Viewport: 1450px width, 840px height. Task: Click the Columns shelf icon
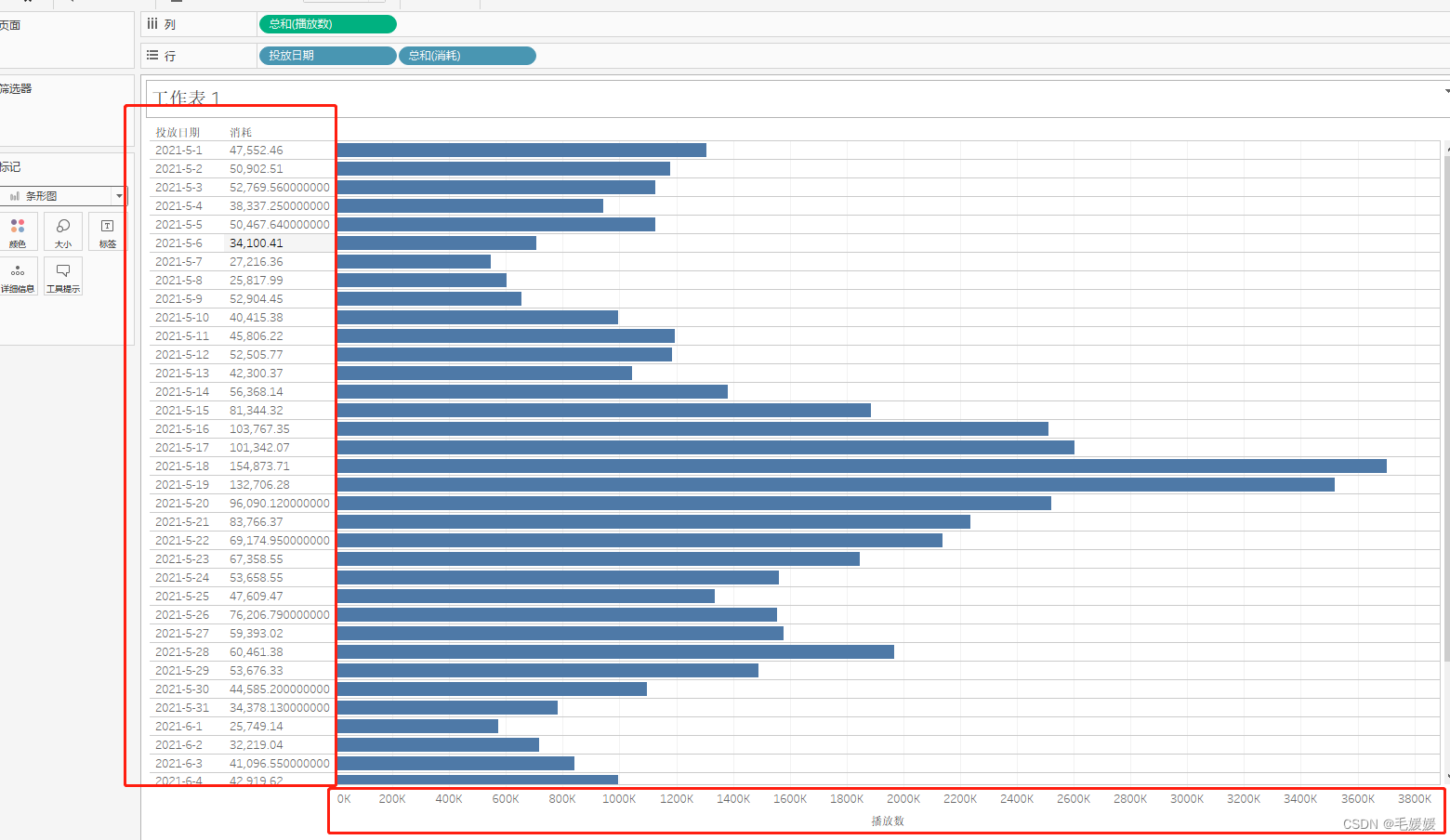(x=152, y=24)
